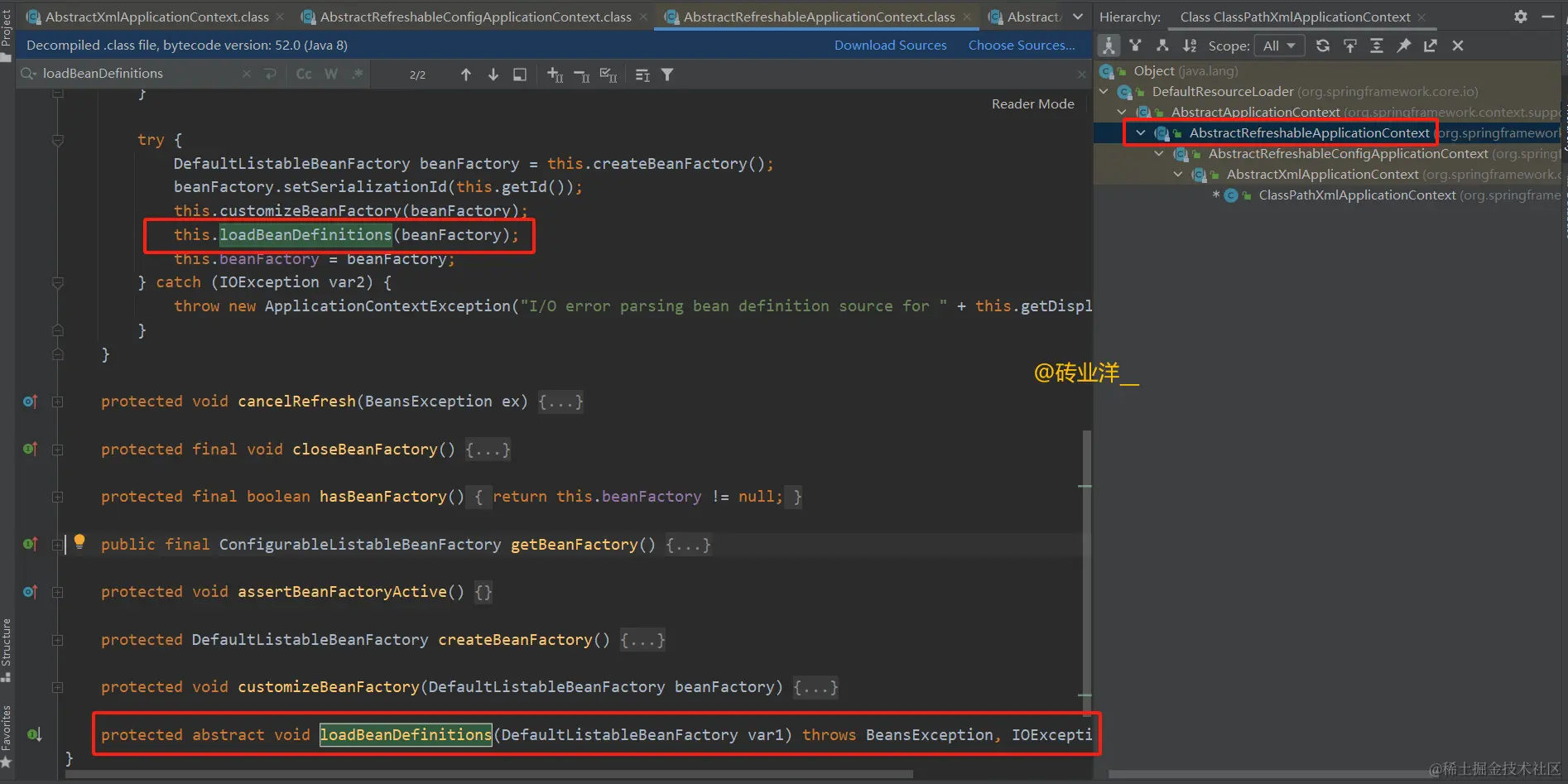Unselect occurrence icon in search bar

click(x=582, y=75)
